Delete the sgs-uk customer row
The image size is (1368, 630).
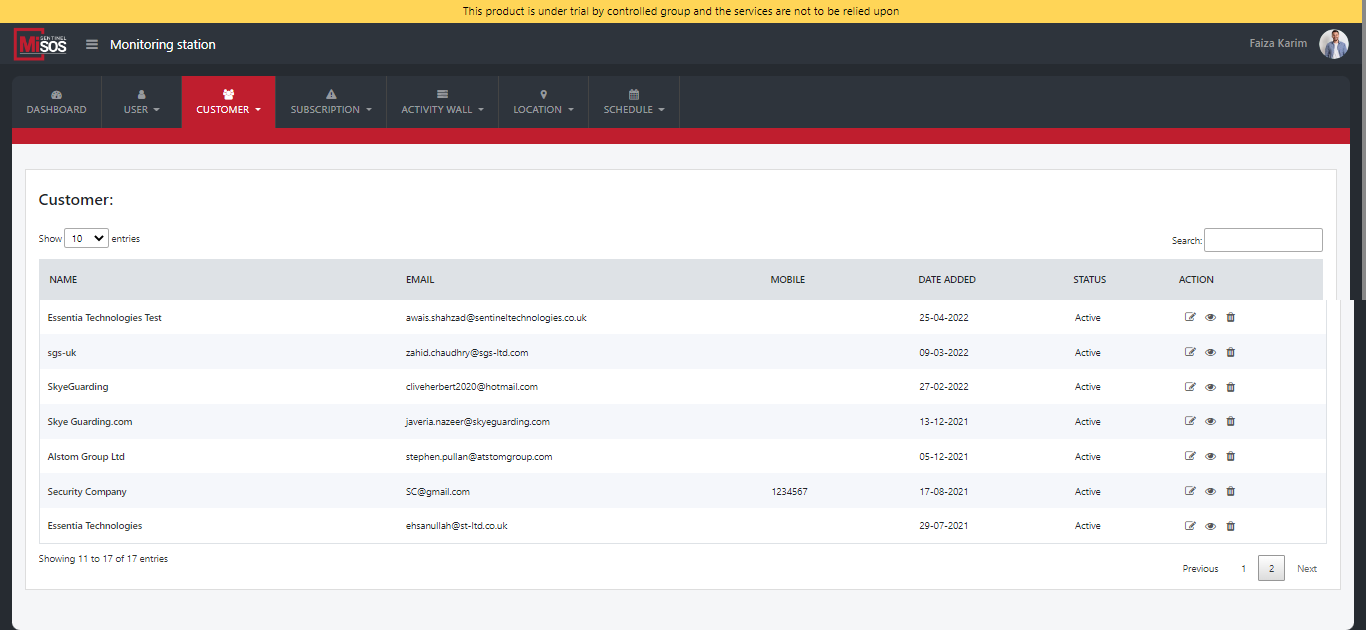(x=1231, y=352)
